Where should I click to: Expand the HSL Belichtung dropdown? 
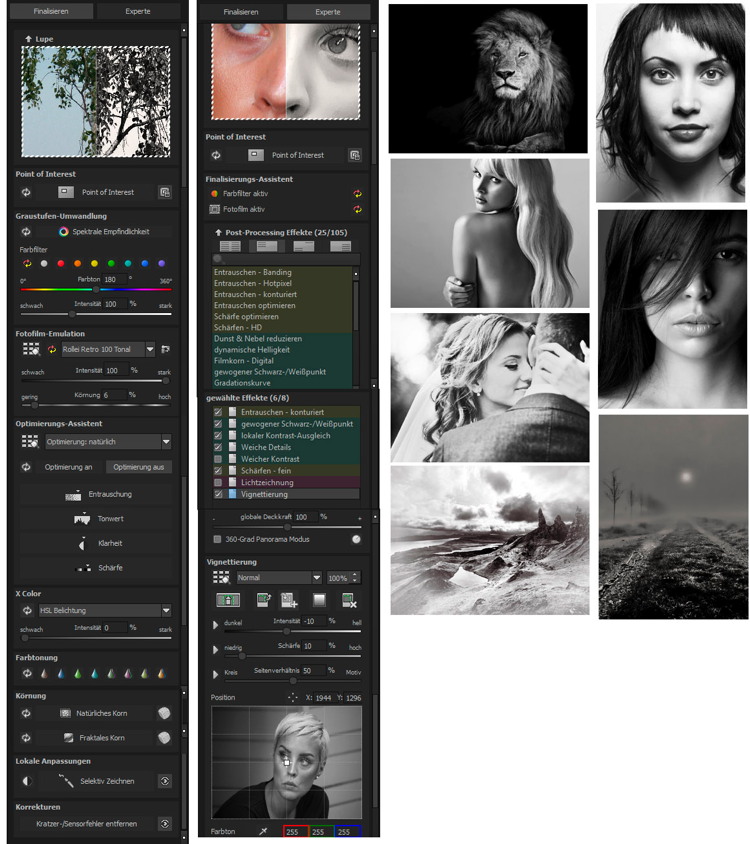point(166,610)
